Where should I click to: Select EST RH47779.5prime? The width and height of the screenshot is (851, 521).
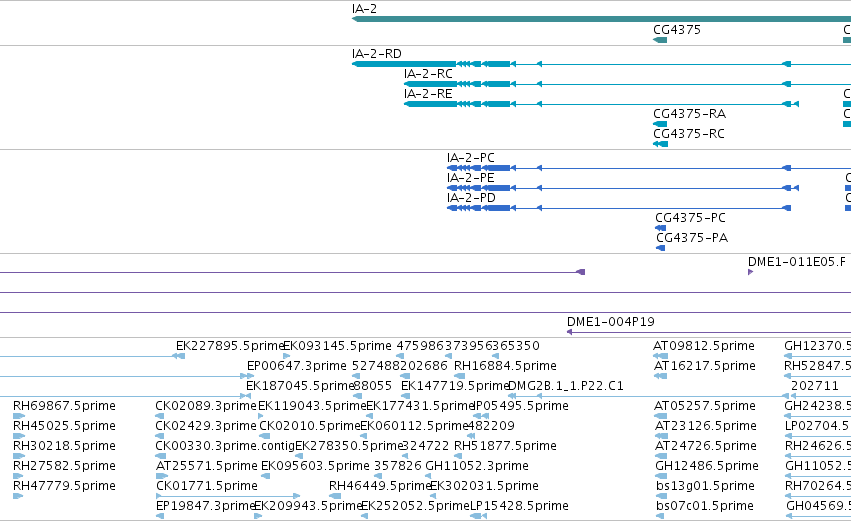point(65,487)
